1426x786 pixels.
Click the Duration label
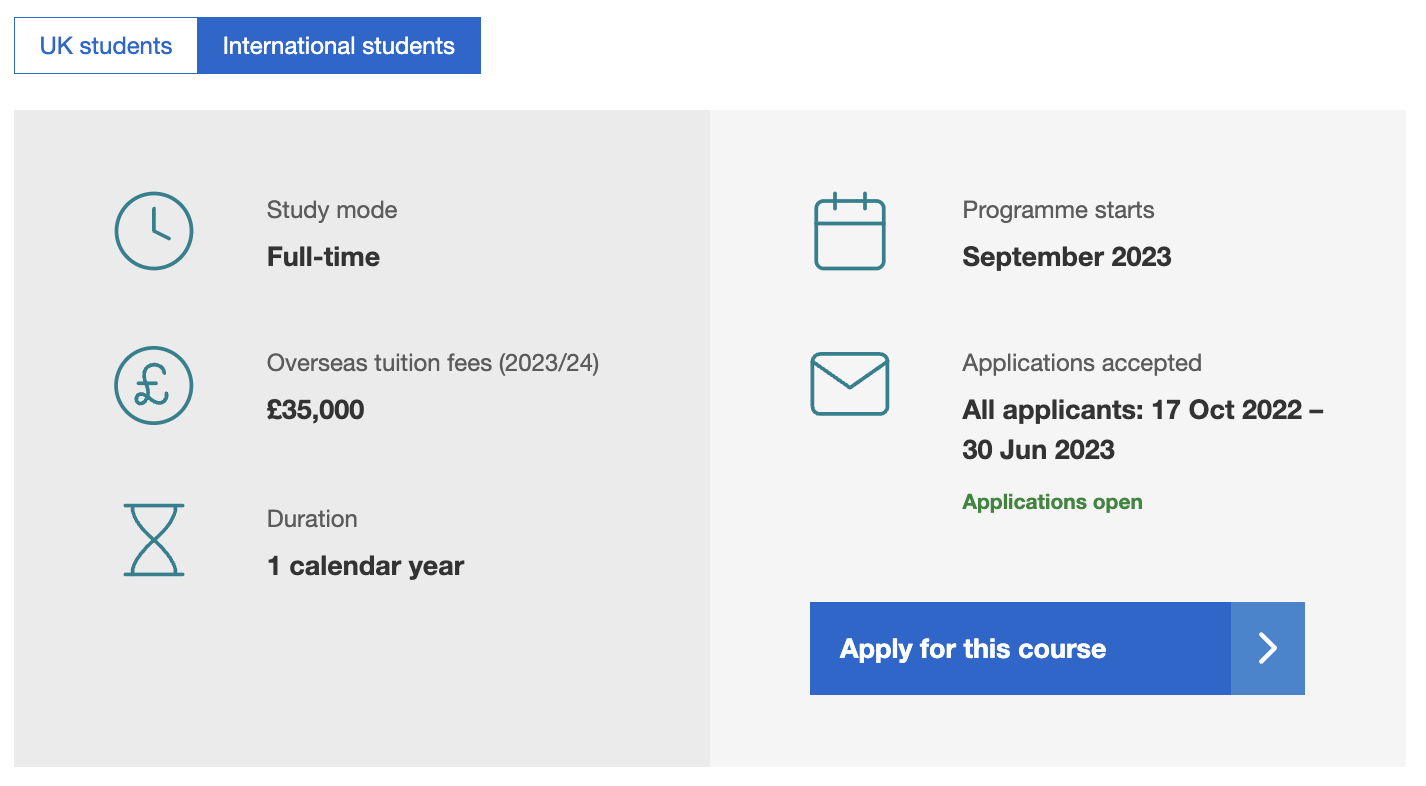coord(312,519)
